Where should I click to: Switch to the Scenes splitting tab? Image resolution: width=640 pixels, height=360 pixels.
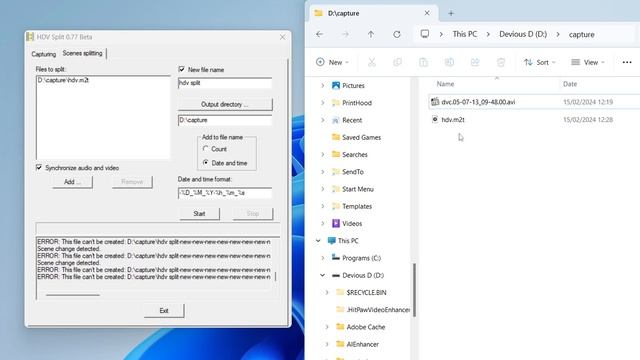82,53
